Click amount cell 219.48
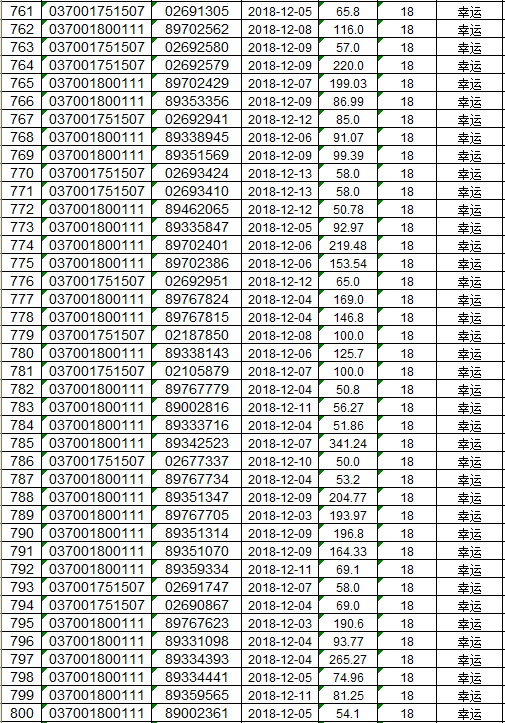 [348, 245]
